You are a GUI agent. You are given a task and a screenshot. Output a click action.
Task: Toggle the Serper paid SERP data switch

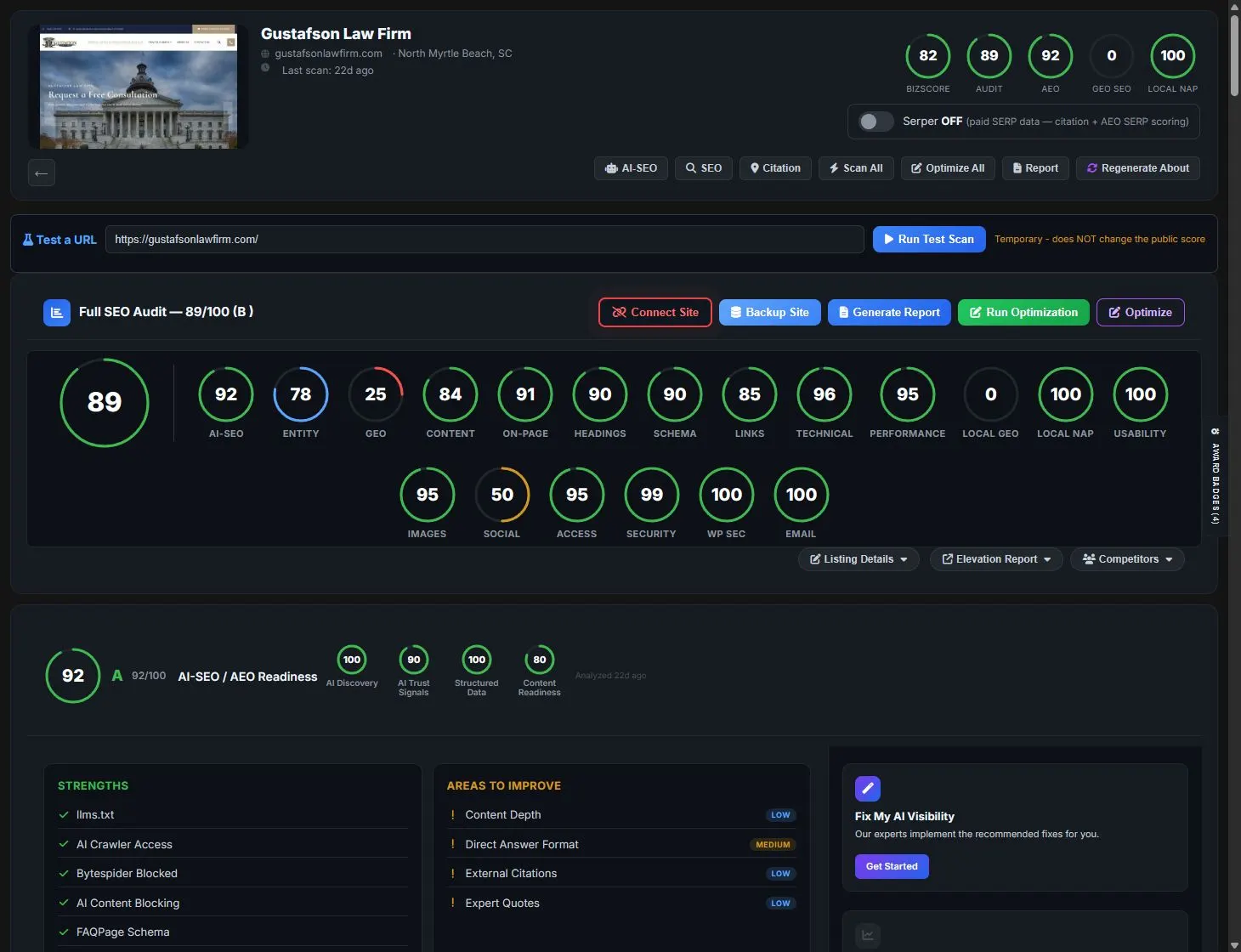(875, 122)
